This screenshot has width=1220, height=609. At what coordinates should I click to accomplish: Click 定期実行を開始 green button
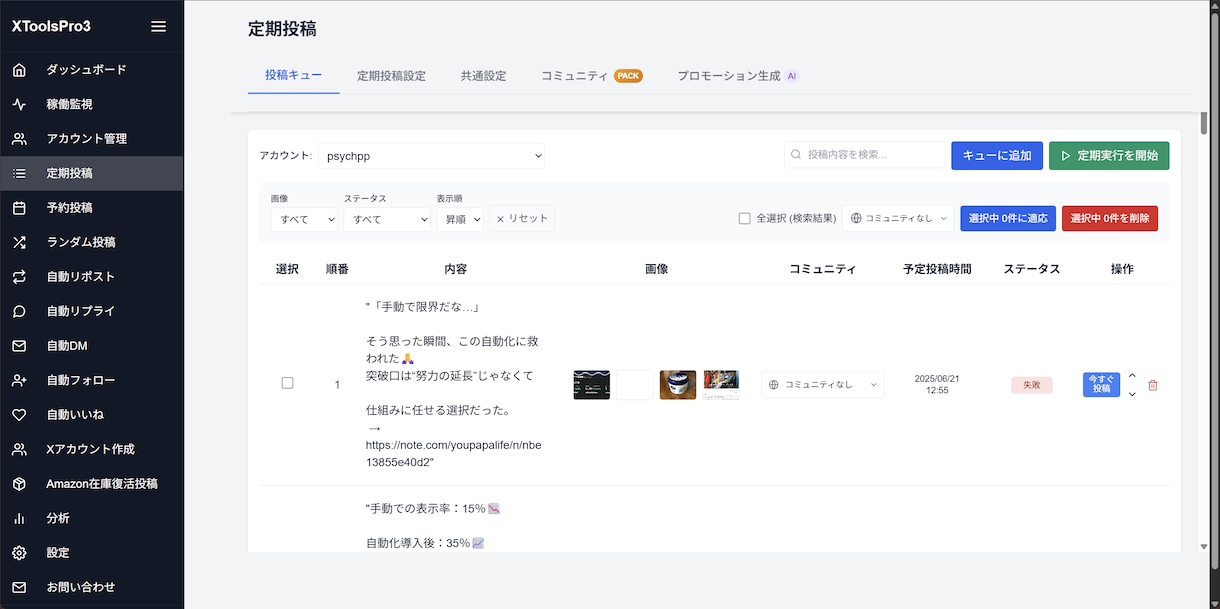1109,155
